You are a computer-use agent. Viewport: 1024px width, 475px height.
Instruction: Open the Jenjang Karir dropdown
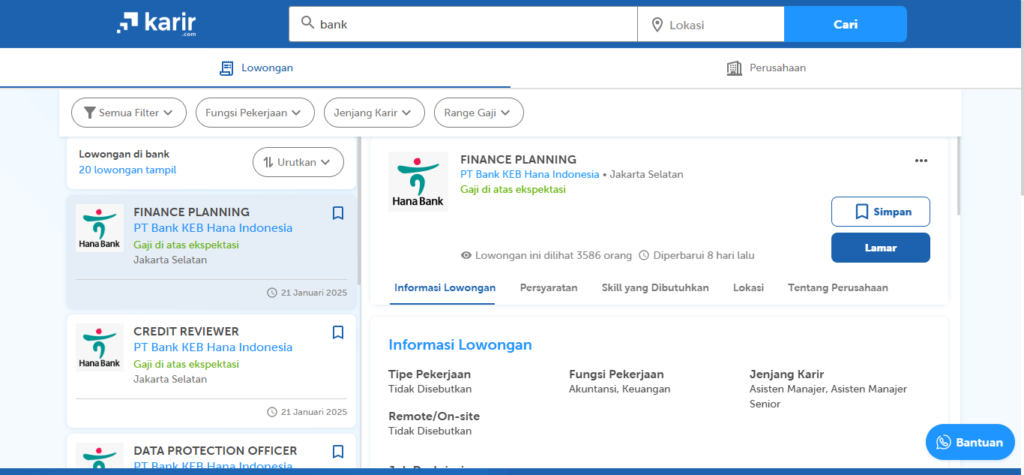point(374,112)
